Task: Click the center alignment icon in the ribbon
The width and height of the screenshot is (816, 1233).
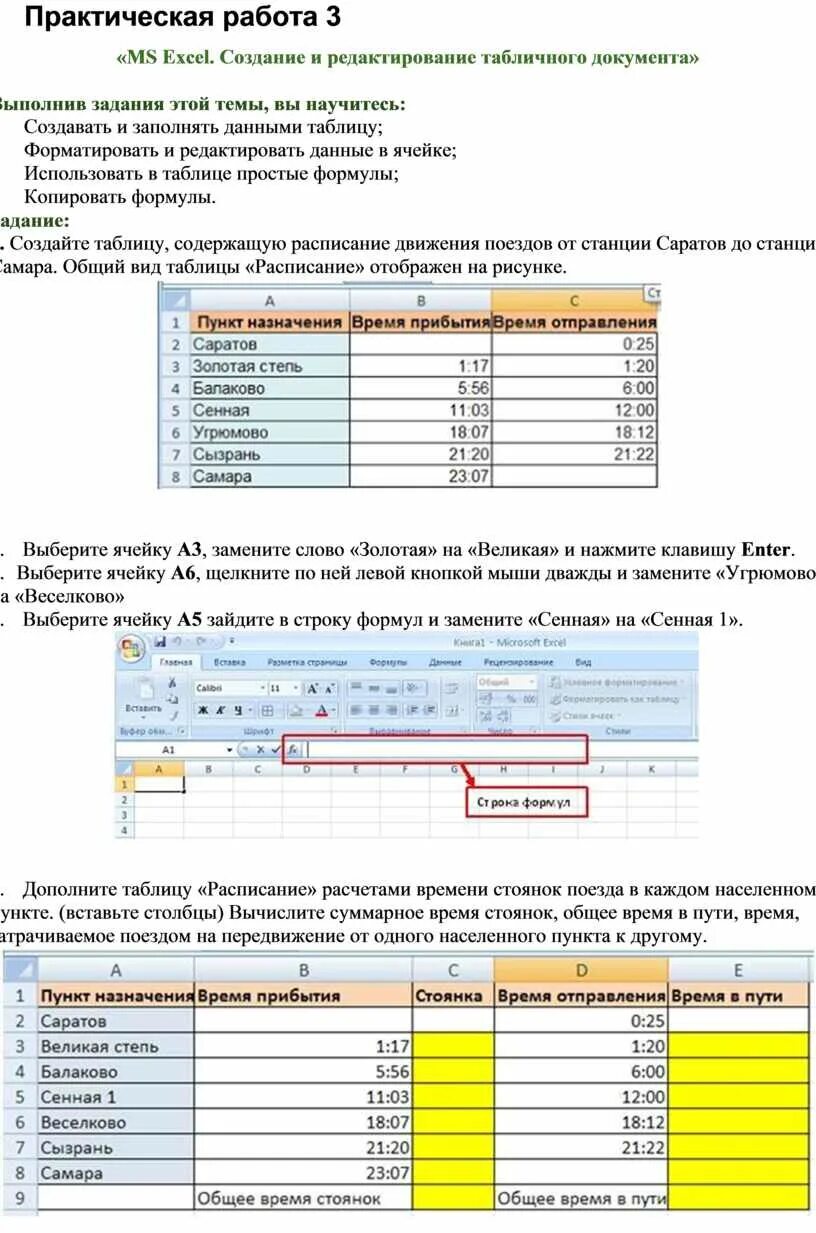Action: click(373, 709)
